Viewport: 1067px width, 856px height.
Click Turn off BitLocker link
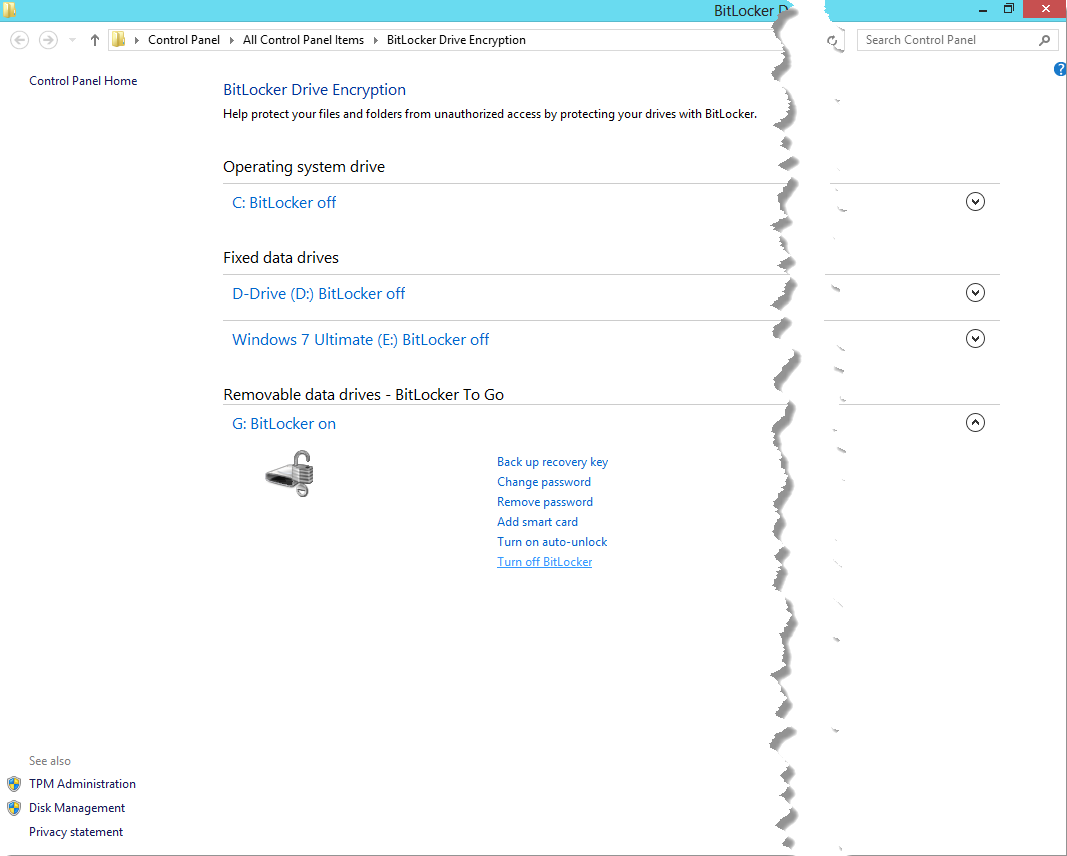544,562
